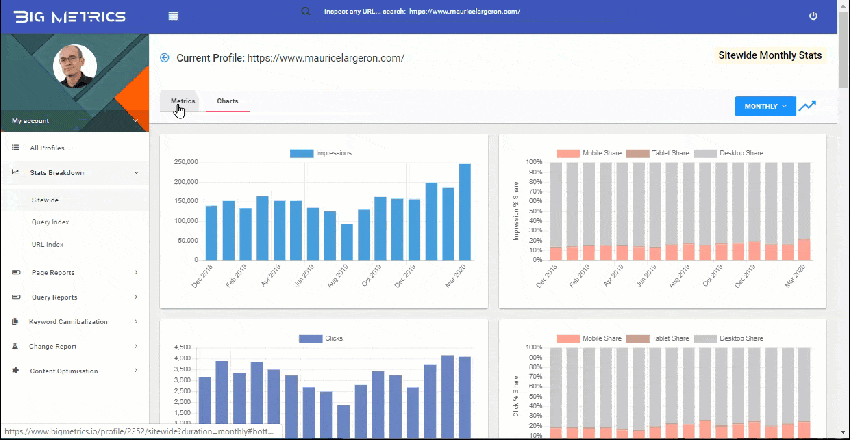The height and width of the screenshot is (440, 850).
Task: Click the URL search field in the header
Action: coord(422,11)
